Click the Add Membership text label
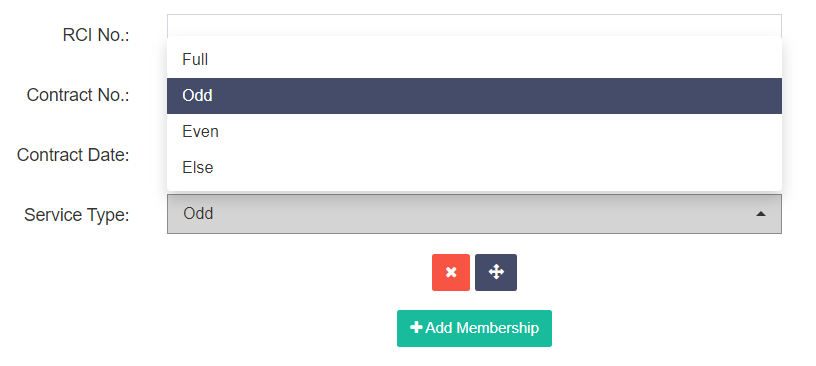Viewport: 816px width, 366px height. (482, 328)
